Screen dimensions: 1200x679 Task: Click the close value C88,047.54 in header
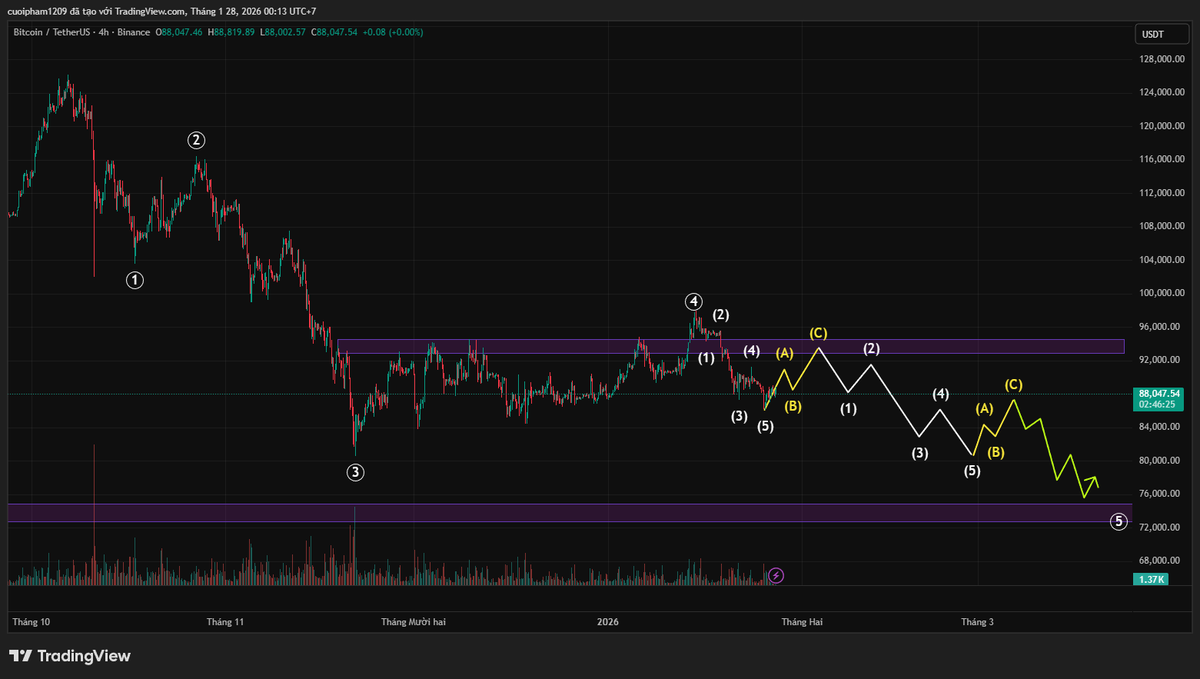click(335, 32)
